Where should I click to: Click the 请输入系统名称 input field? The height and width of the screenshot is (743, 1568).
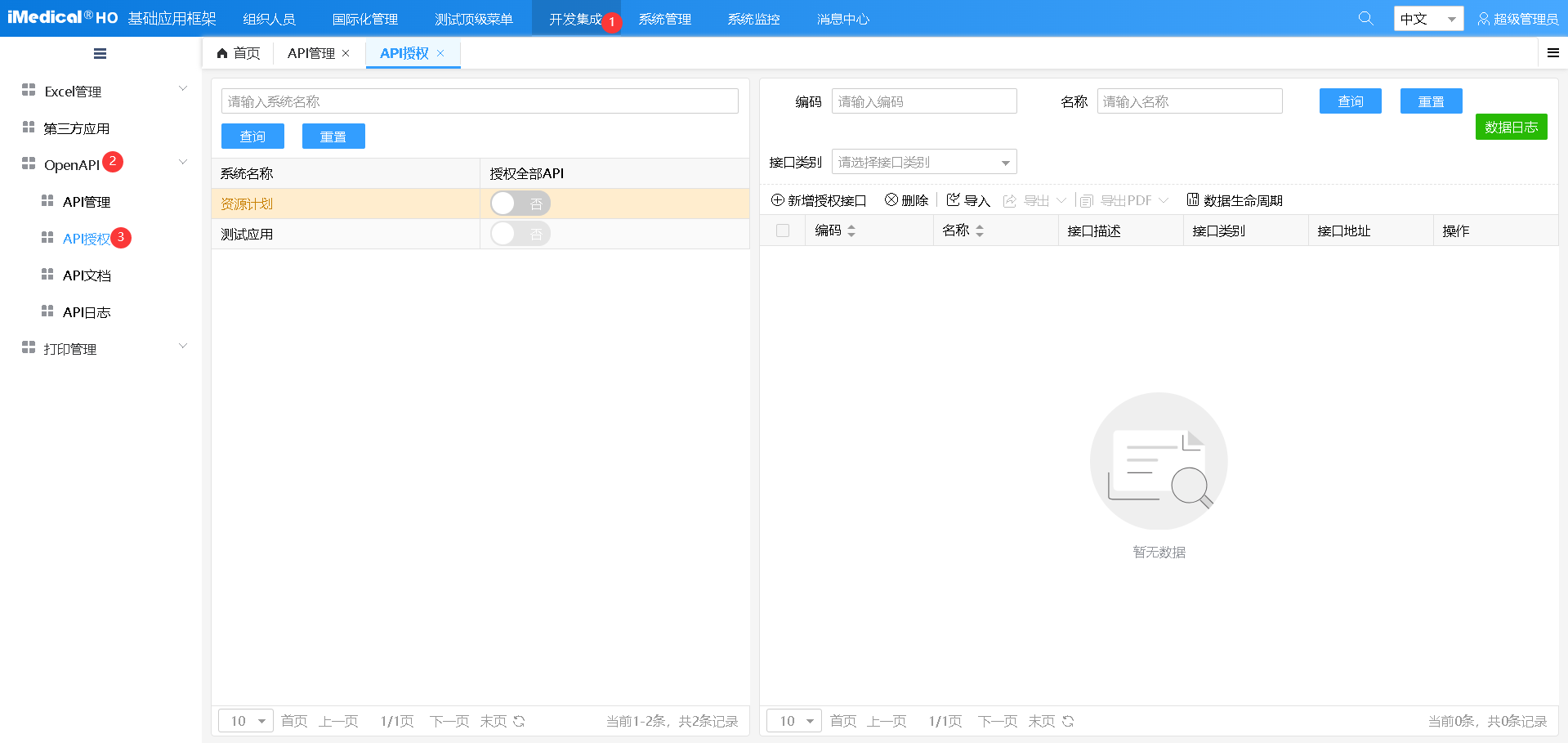(480, 101)
